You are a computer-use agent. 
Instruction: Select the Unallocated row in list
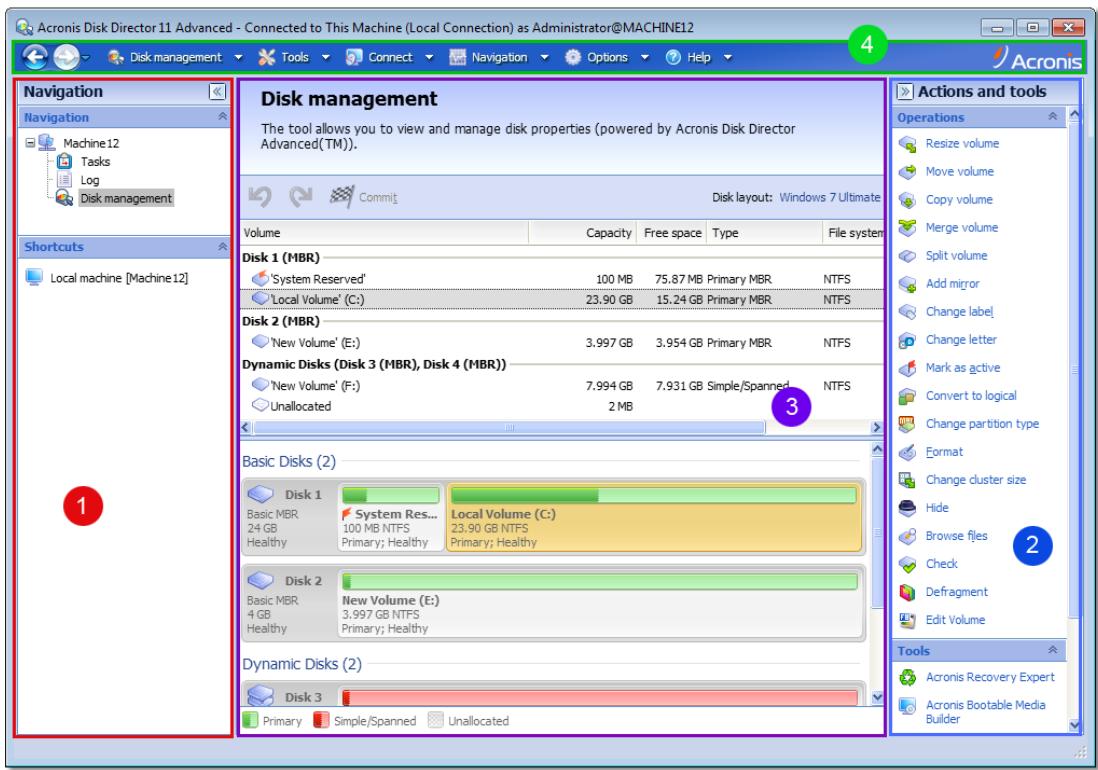click(562, 406)
